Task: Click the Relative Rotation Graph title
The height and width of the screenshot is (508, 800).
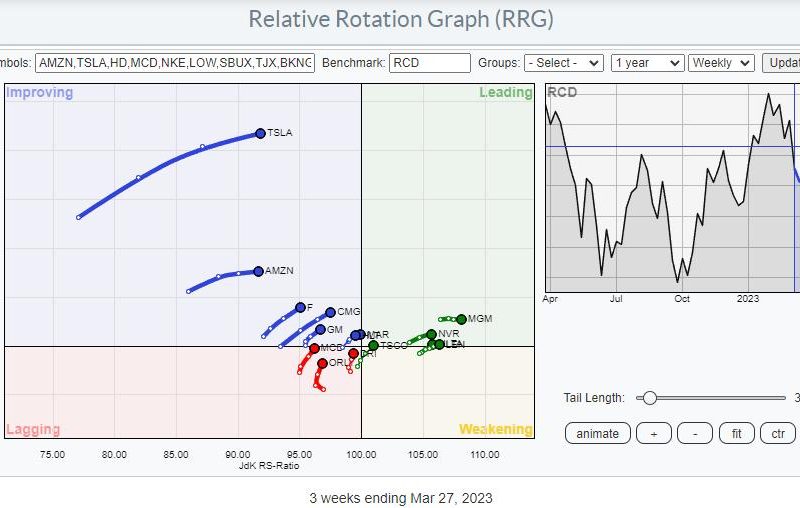Action: [401, 19]
